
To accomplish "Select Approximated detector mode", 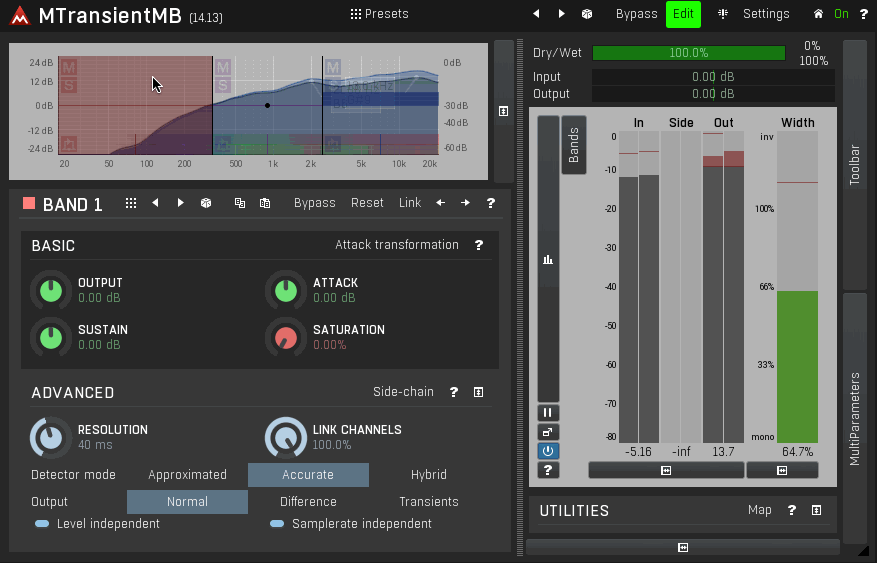I will tap(187, 475).
